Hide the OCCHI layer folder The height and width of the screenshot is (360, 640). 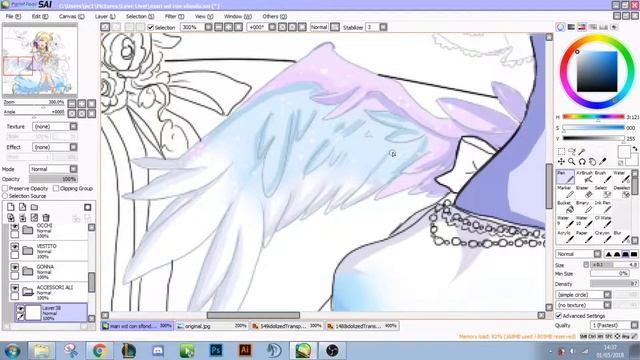[15, 227]
